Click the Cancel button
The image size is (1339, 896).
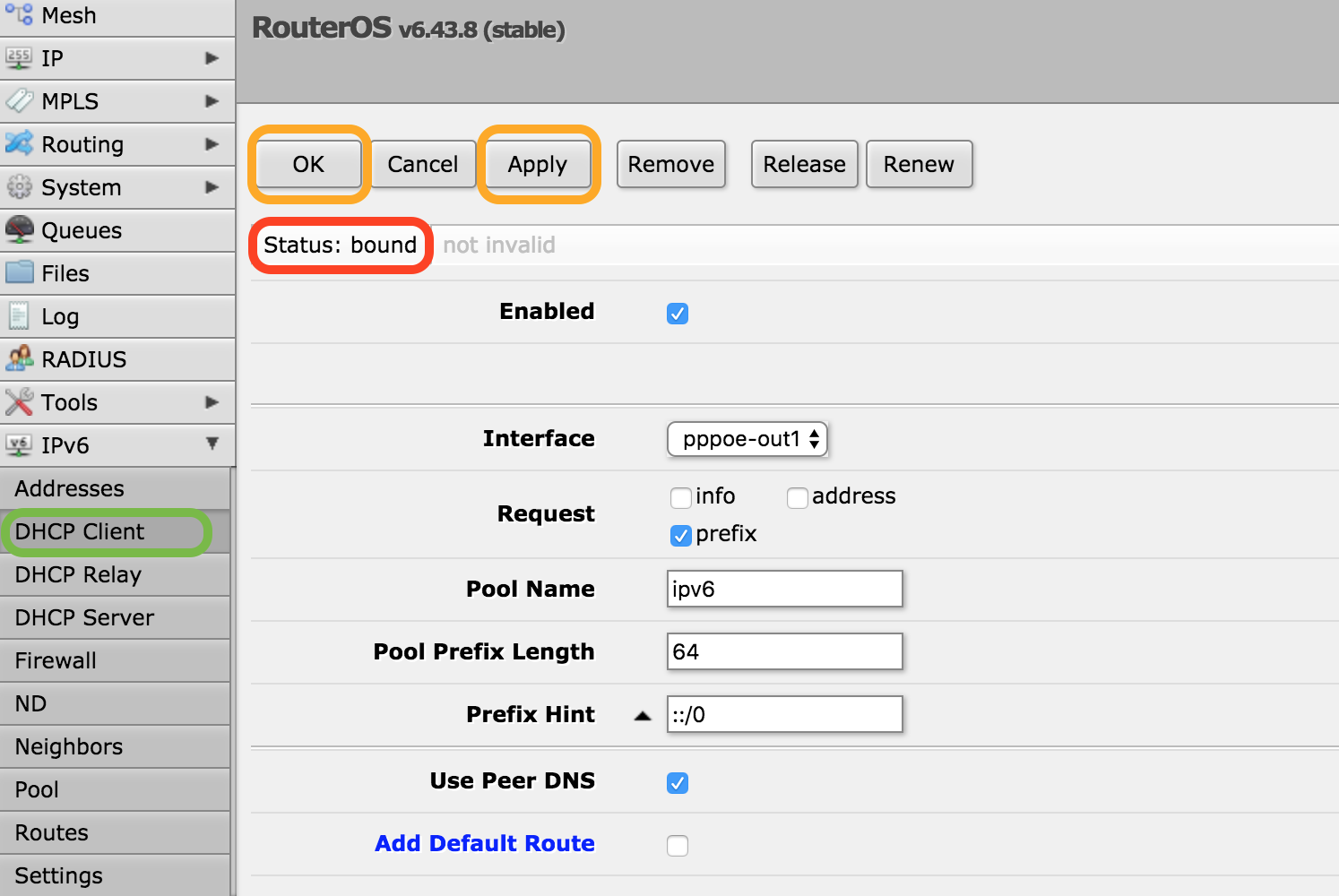pyautogui.click(x=423, y=164)
